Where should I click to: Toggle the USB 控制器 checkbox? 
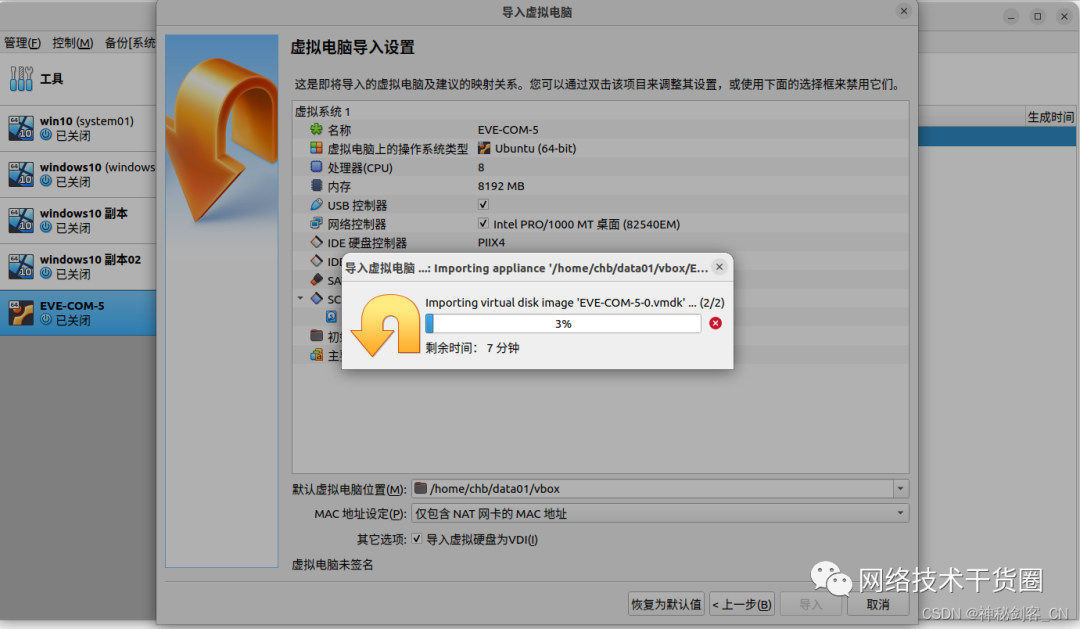[483, 204]
